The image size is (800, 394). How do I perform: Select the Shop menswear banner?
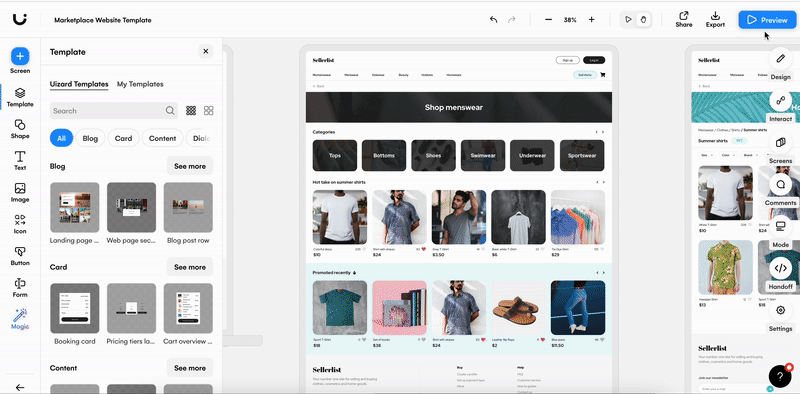pos(459,107)
